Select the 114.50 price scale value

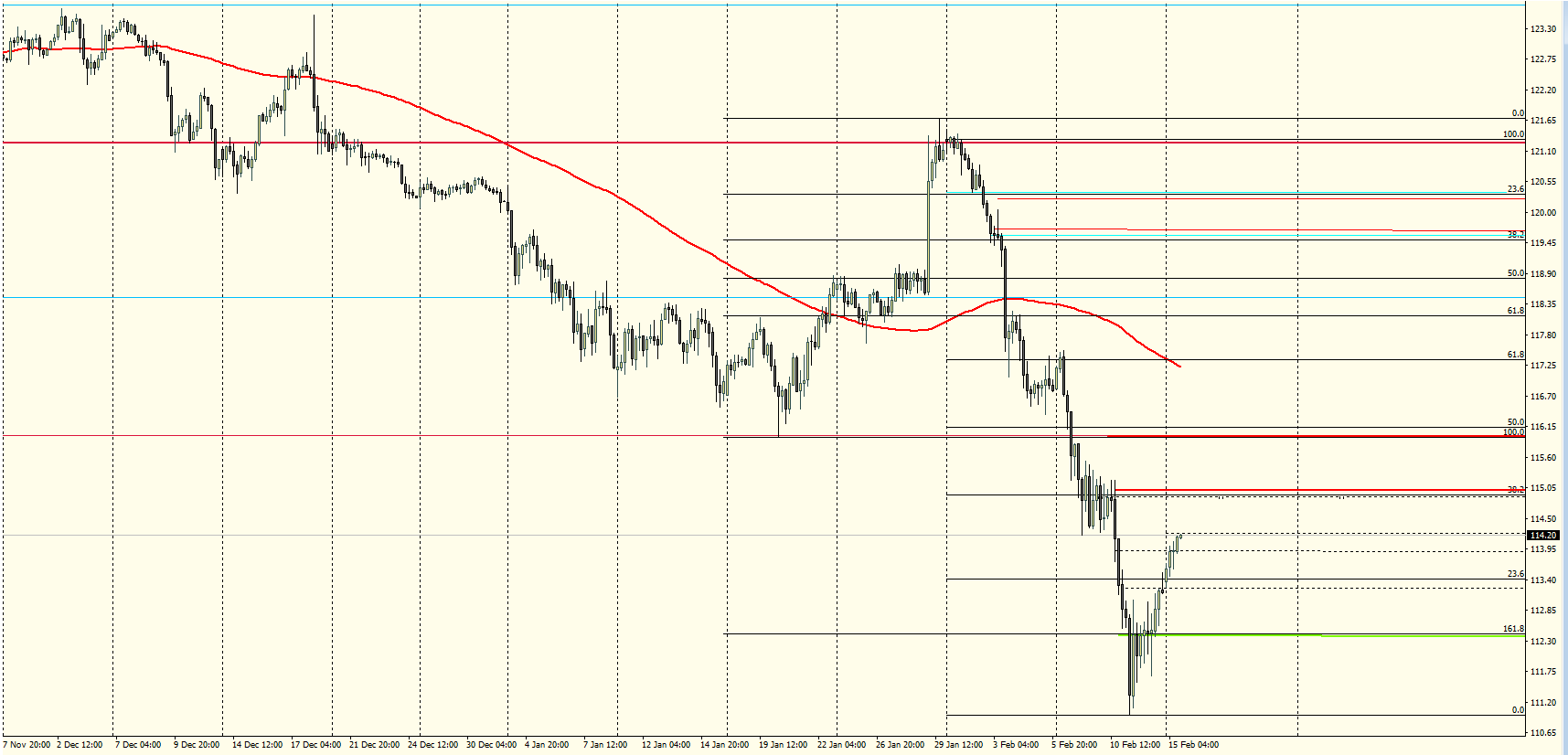tap(1543, 519)
